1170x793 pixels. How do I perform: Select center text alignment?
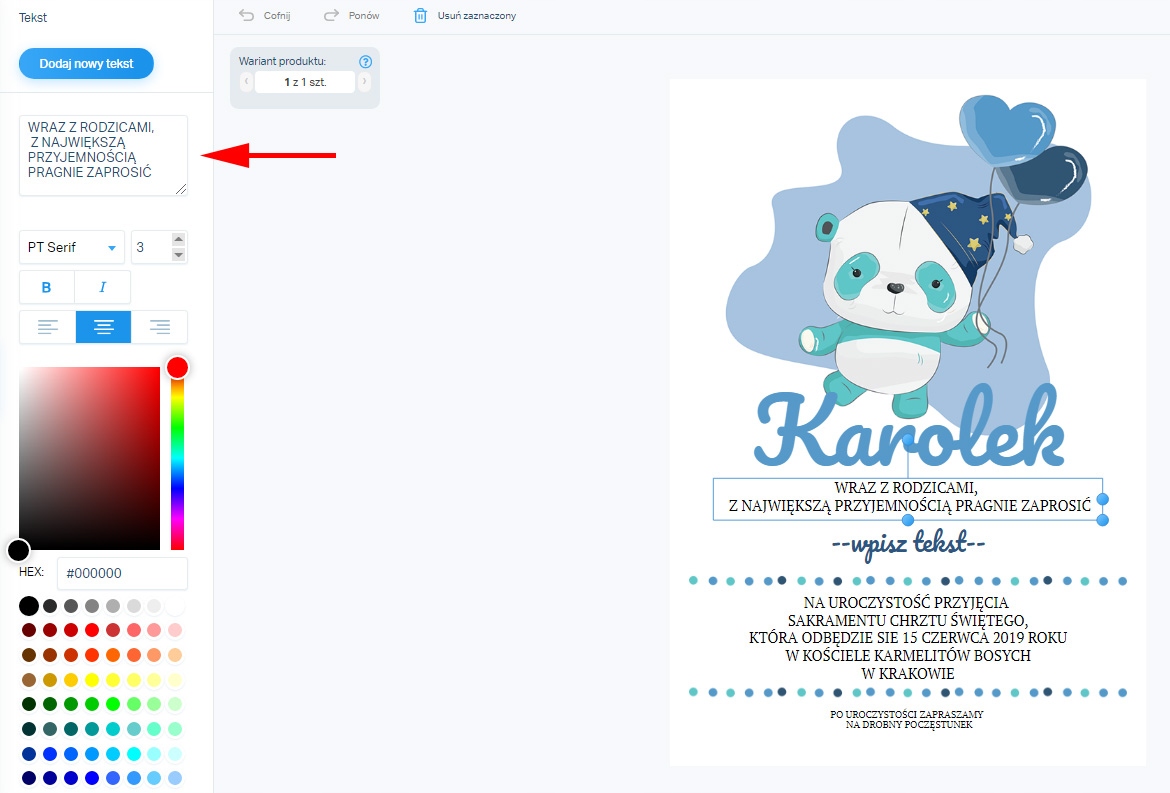pyautogui.click(x=104, y=327)
